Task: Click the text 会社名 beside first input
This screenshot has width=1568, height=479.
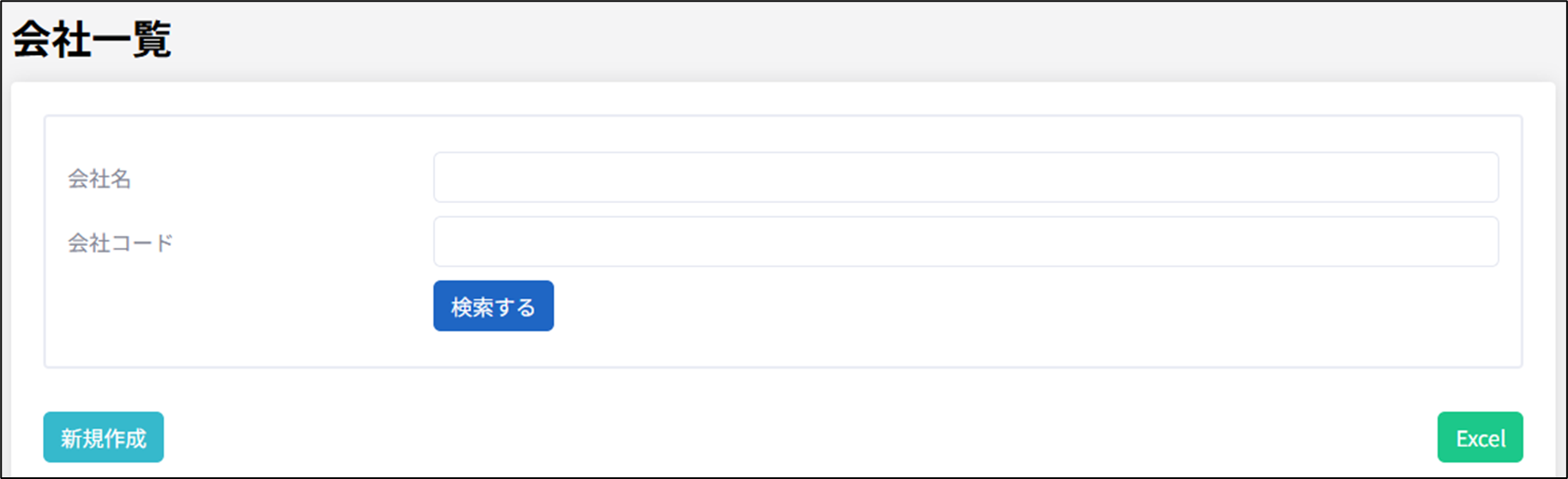Action: [100, 179]
